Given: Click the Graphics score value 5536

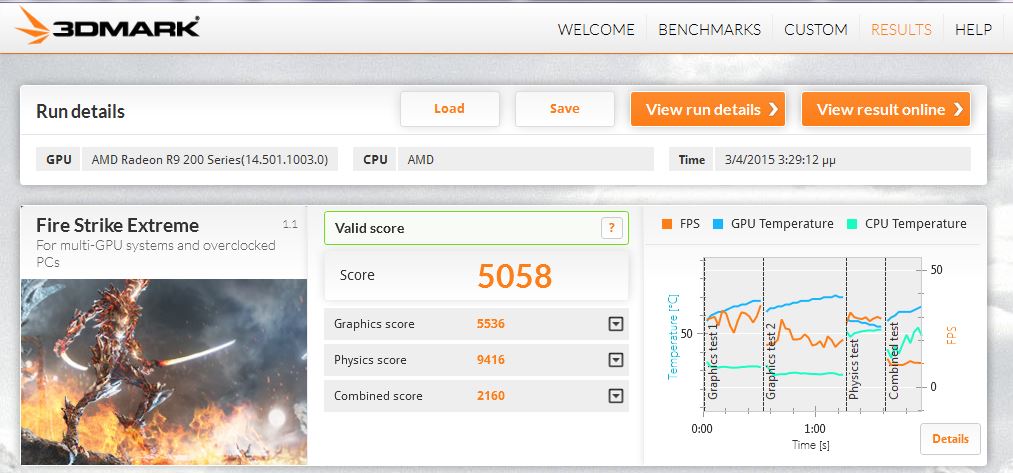Looking at the screenshot, I should [x=490, y=324].
